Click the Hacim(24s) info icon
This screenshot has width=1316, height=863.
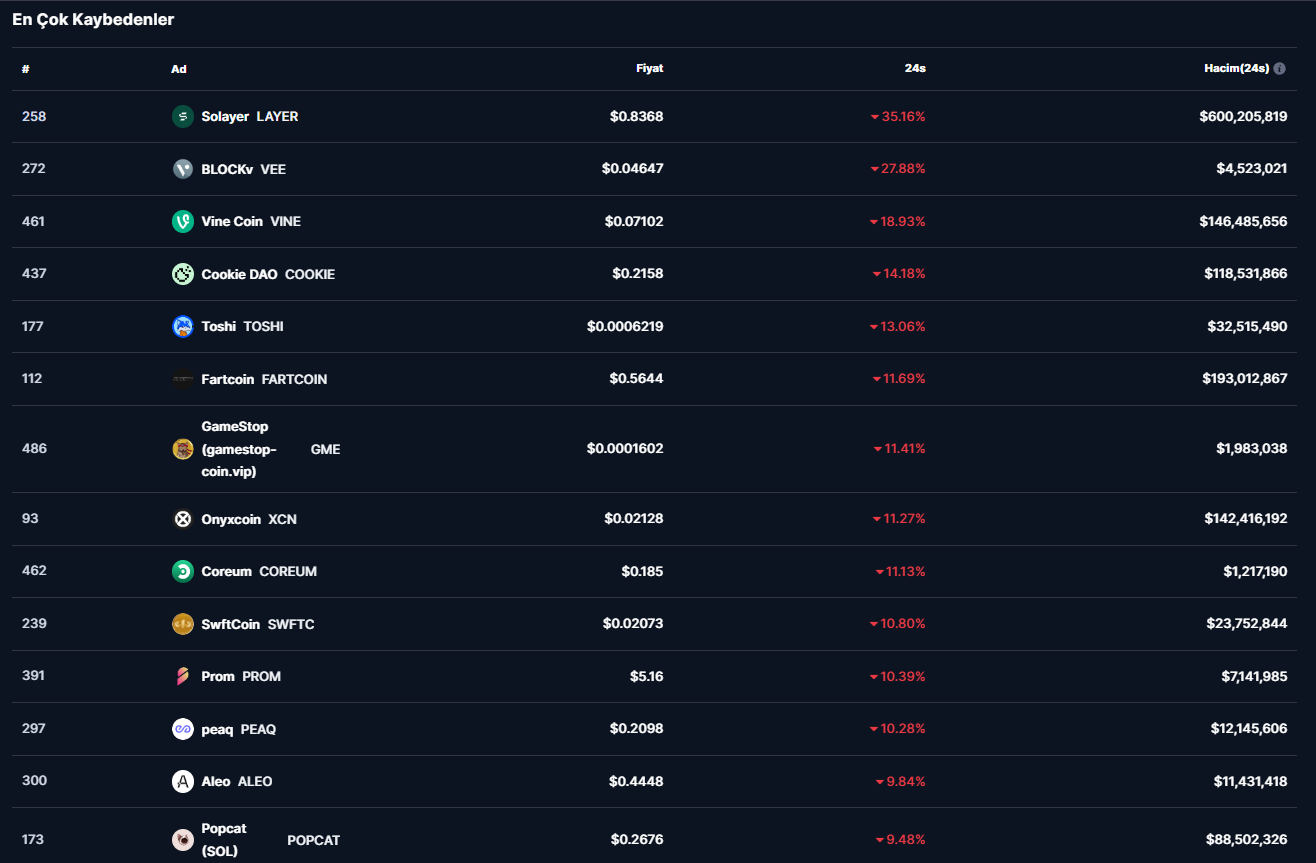tap(1279, 69)
